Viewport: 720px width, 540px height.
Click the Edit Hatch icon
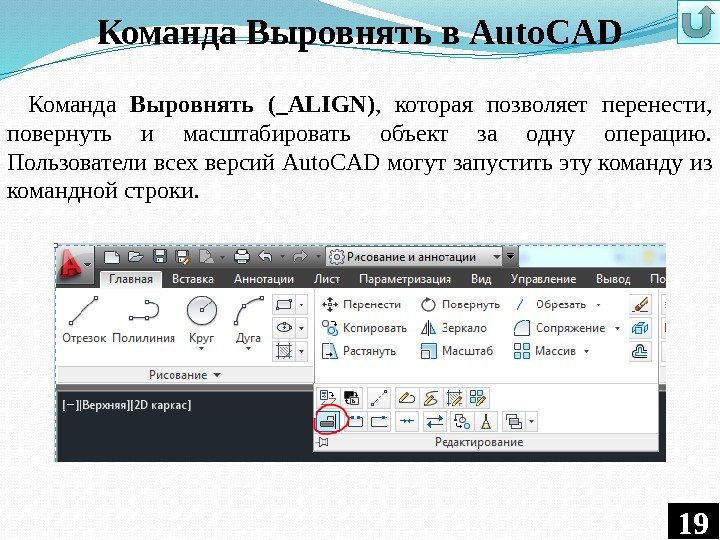[454, 398]
